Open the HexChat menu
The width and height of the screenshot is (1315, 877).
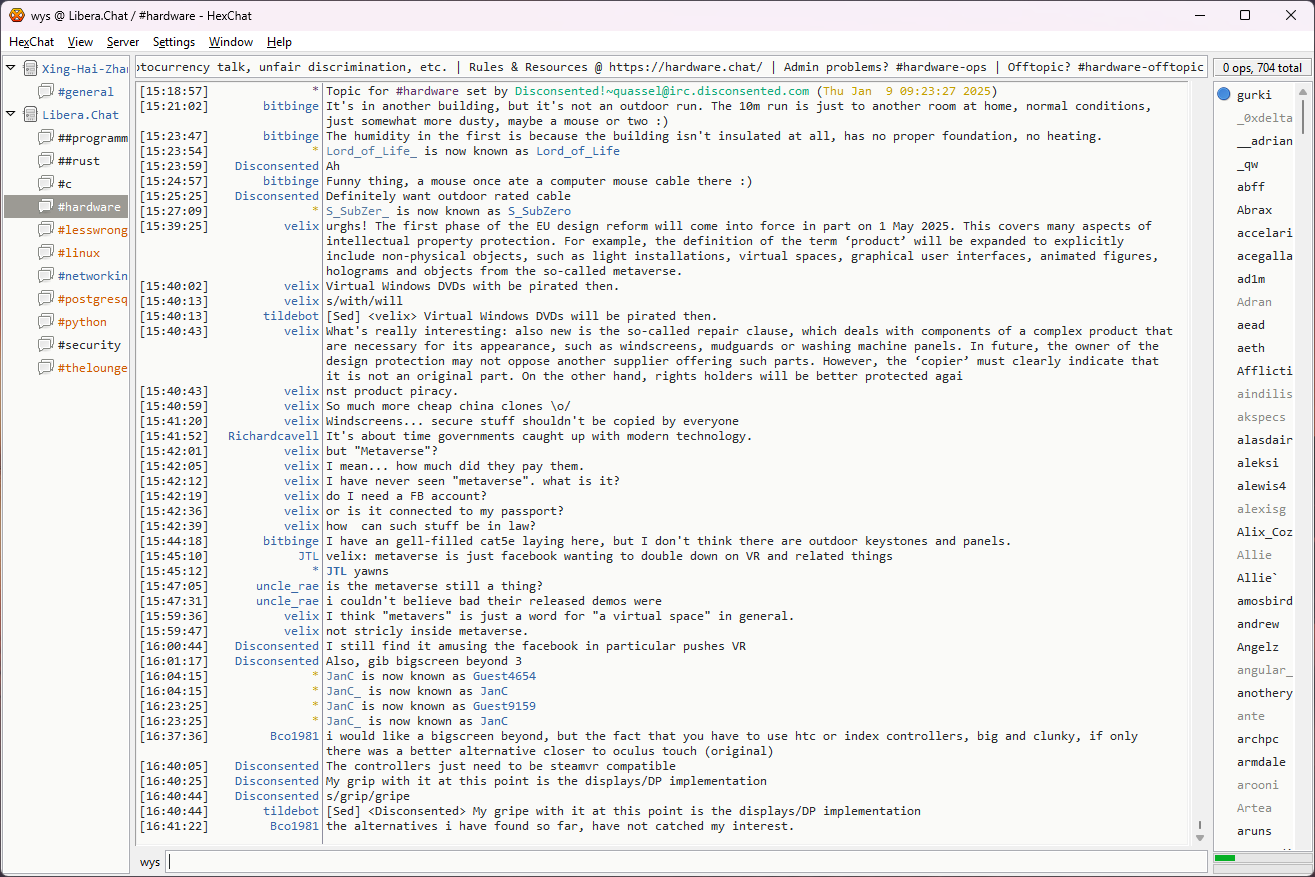[x=31, y=42]
